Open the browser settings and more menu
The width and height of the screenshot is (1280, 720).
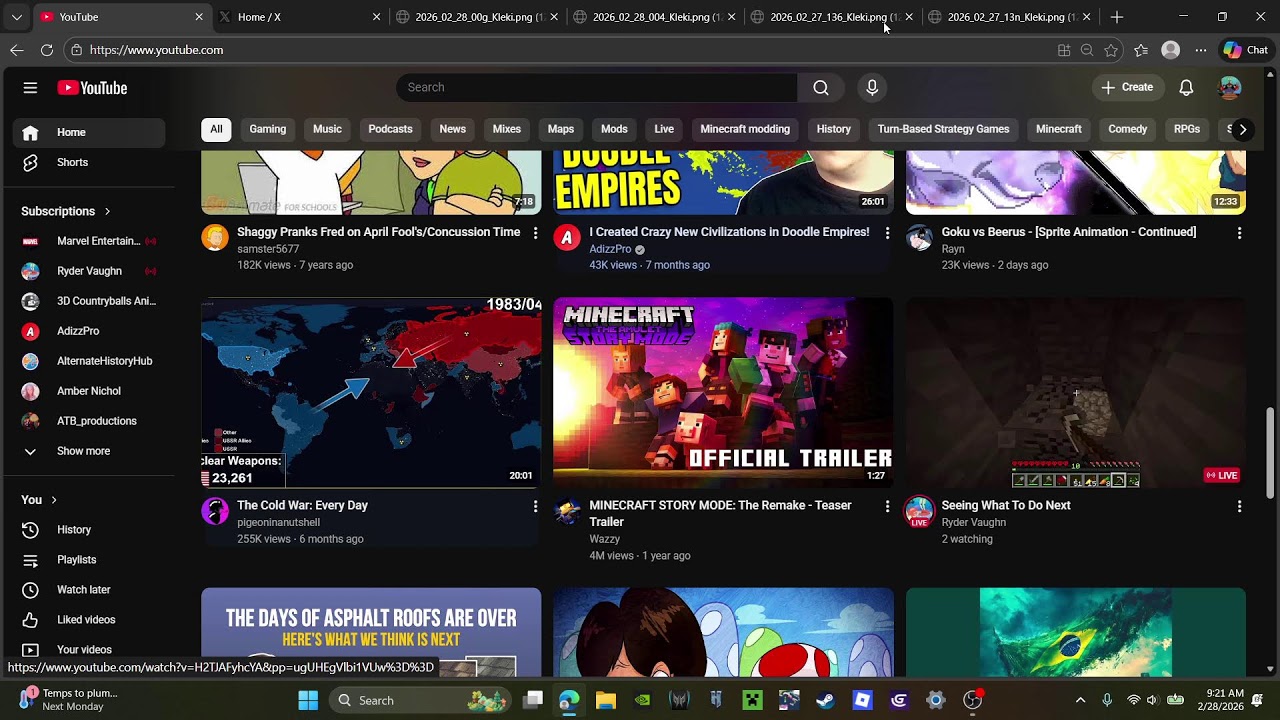pos(1201,50)
